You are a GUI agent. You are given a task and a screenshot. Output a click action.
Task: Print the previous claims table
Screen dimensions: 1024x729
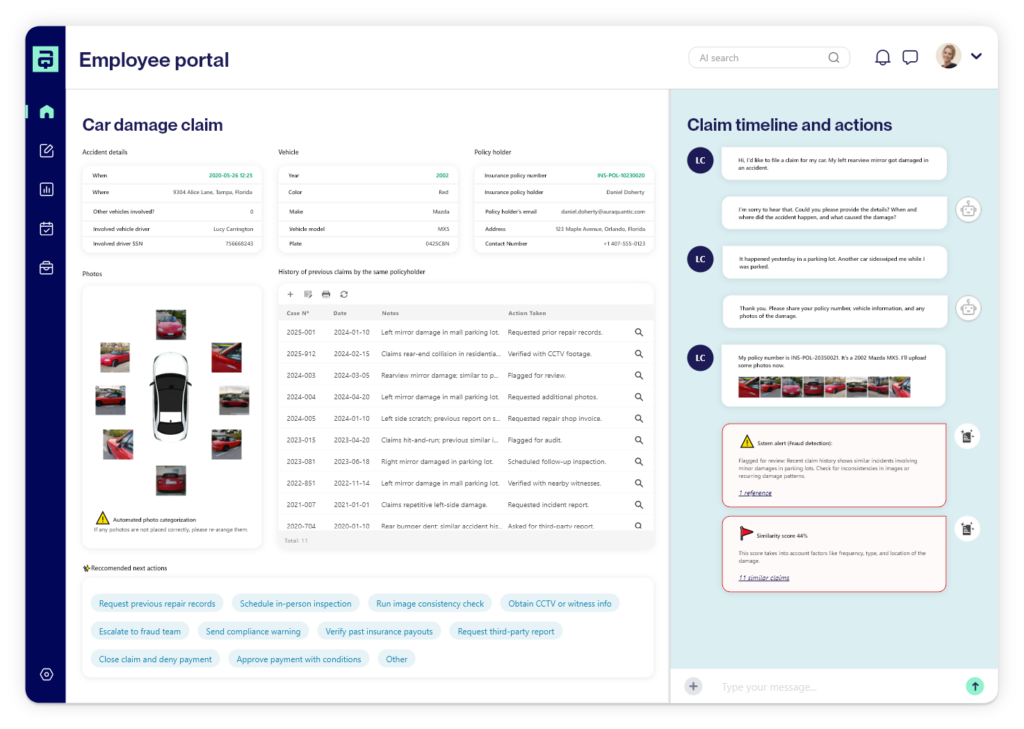coord(325,294)
